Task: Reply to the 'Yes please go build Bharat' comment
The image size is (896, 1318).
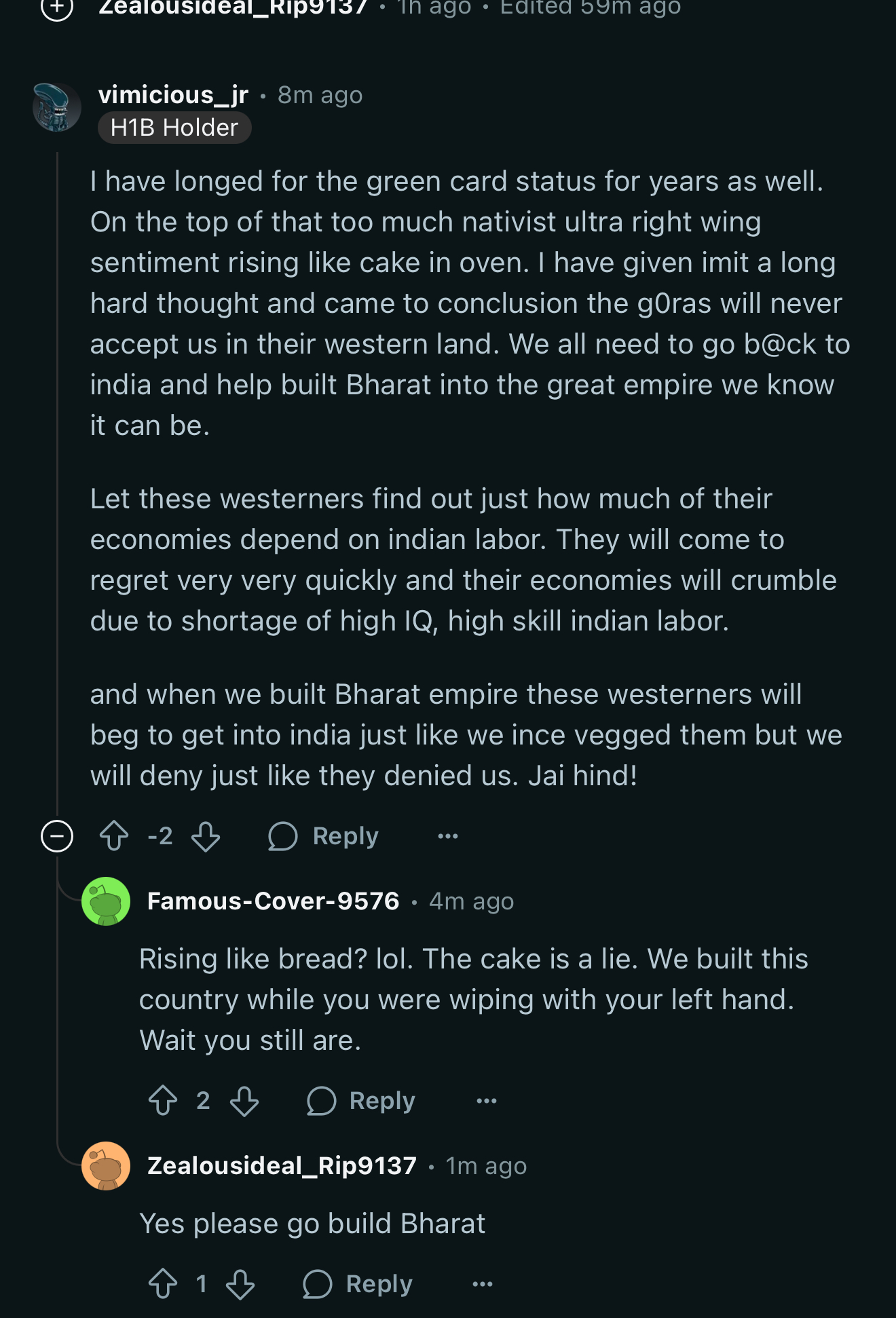Action: 358,1284
